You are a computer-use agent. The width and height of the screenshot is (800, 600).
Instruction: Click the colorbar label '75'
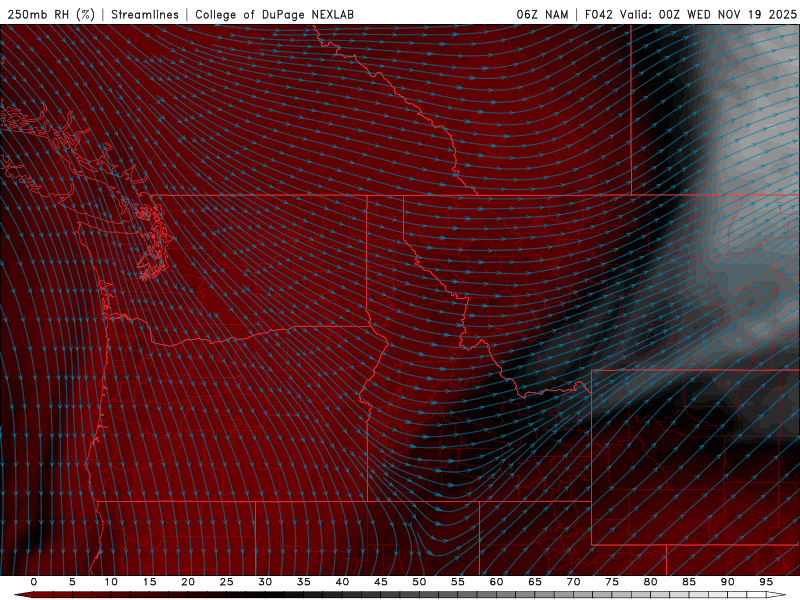(612, 582)
